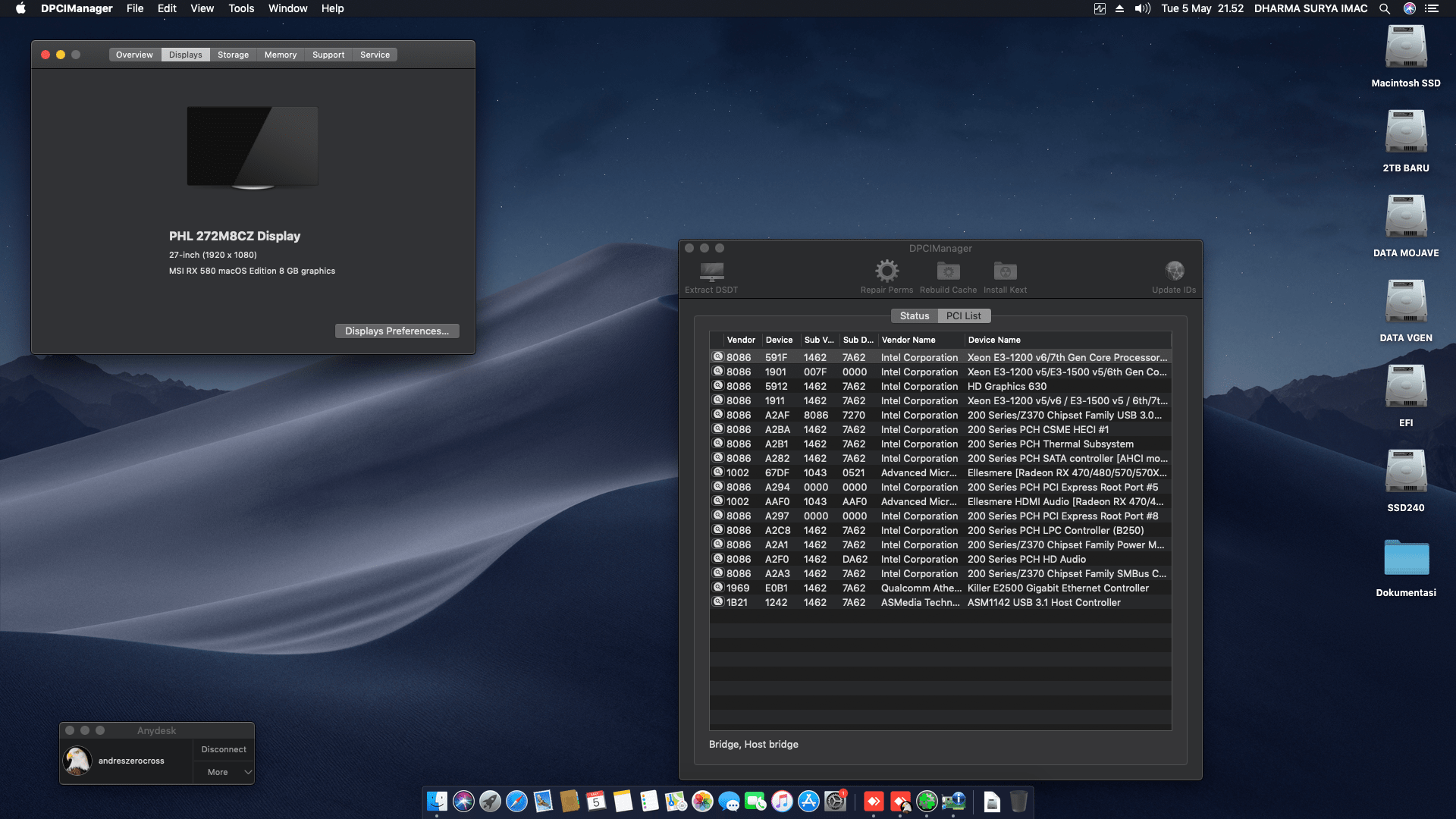Switch to the Memory tab
The image size is (1456, 819).
281,55
